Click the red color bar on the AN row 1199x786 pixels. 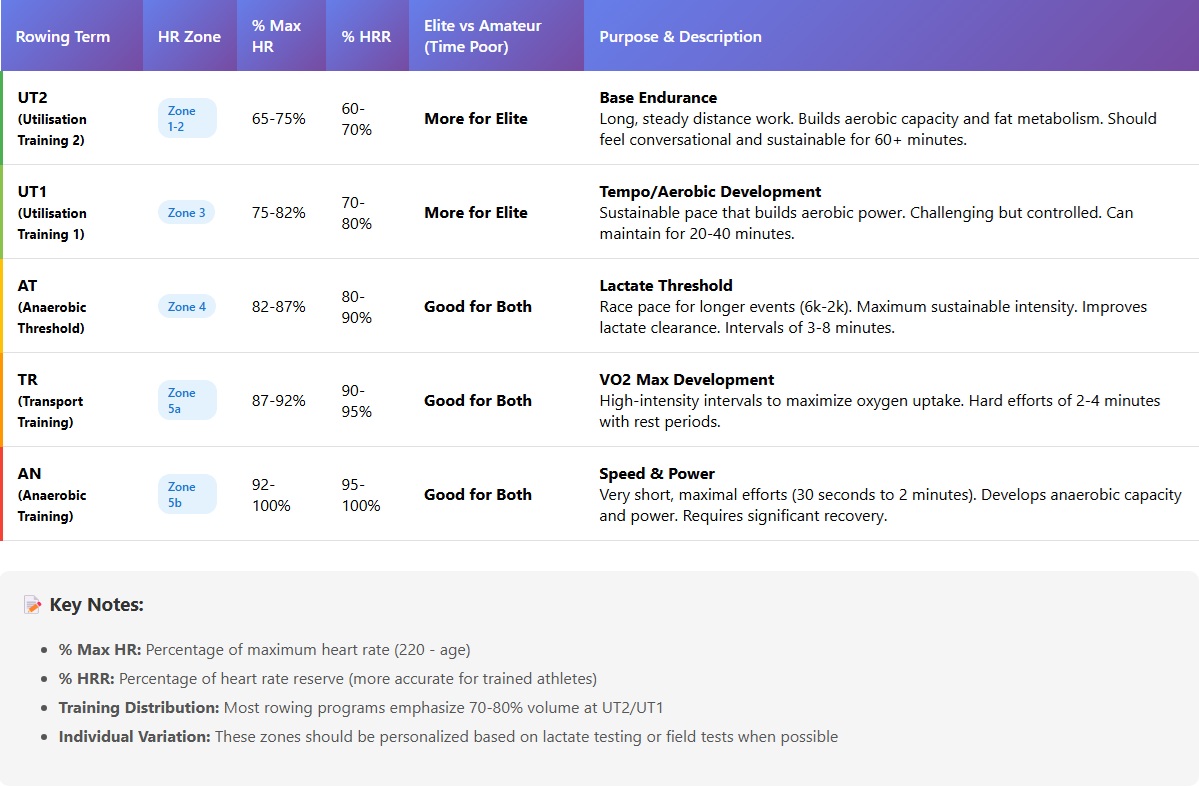pyautogui.click(x=2, y=494)
